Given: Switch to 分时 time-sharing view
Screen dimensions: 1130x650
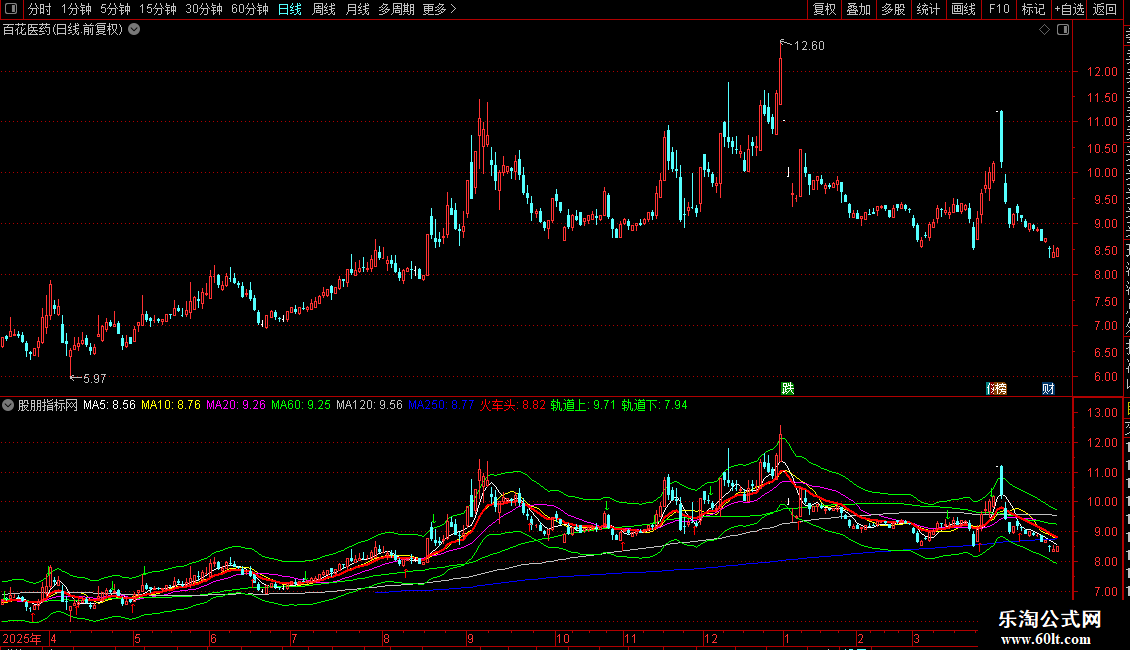Looking at the screenshot, I should [40, 9].
